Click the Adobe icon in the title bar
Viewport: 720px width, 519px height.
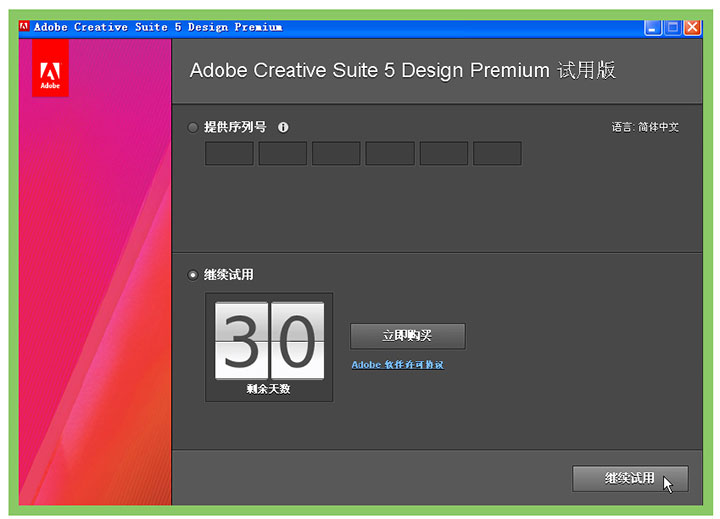pyautogui.click(x=25, y=27)
